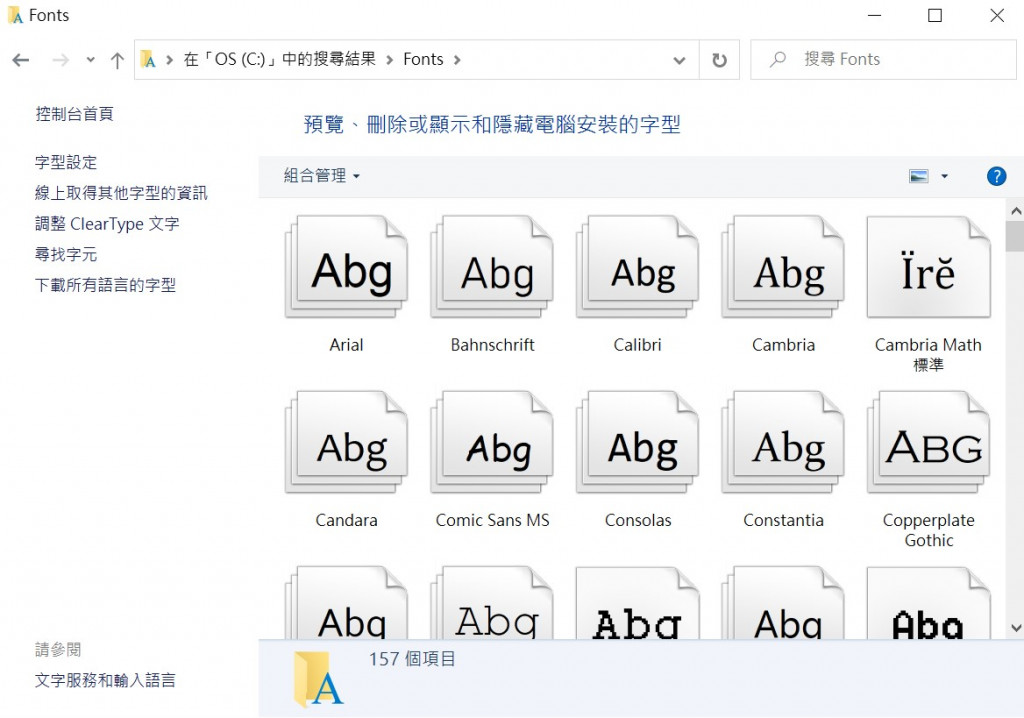
Task: Click the view layout icon
Action: 918,176
